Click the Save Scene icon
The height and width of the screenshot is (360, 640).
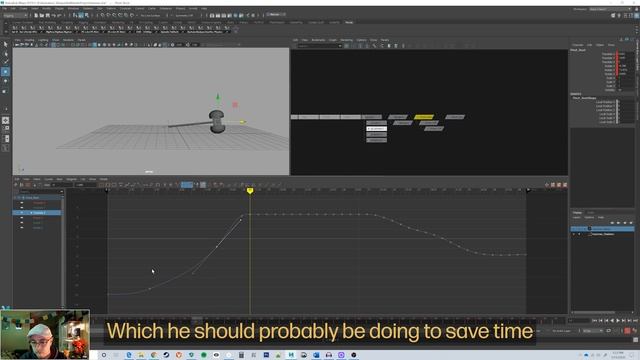47,15
